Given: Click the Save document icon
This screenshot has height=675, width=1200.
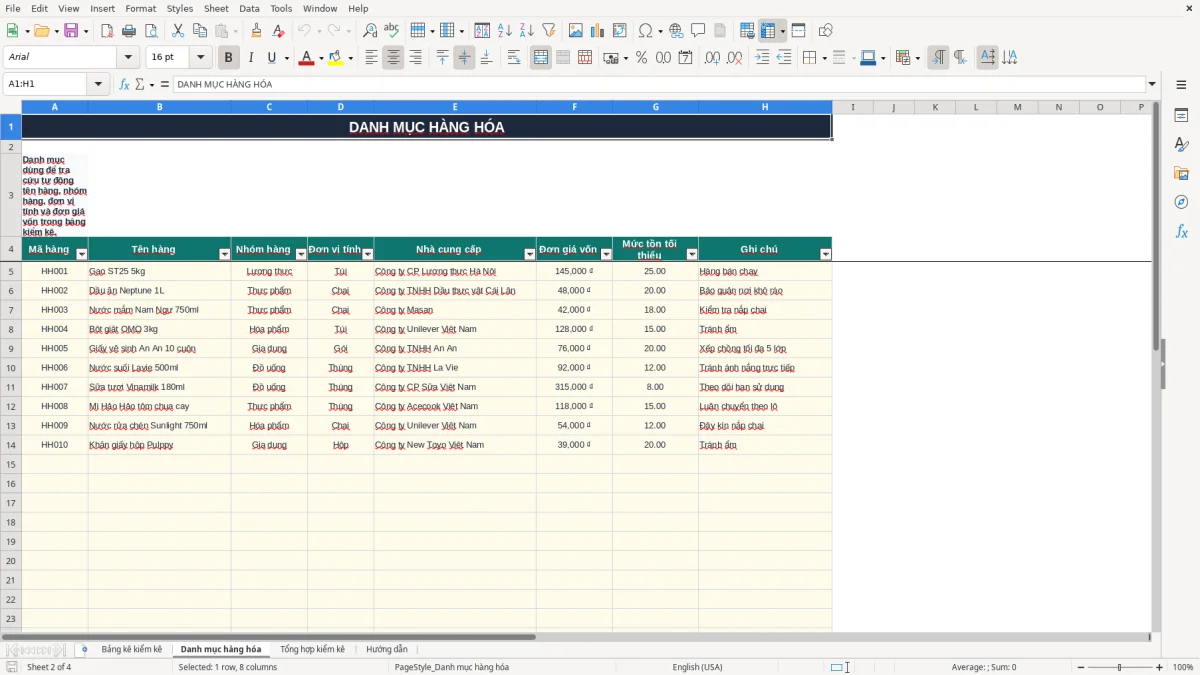Looking at the screenshot, I should click(71, 31).
